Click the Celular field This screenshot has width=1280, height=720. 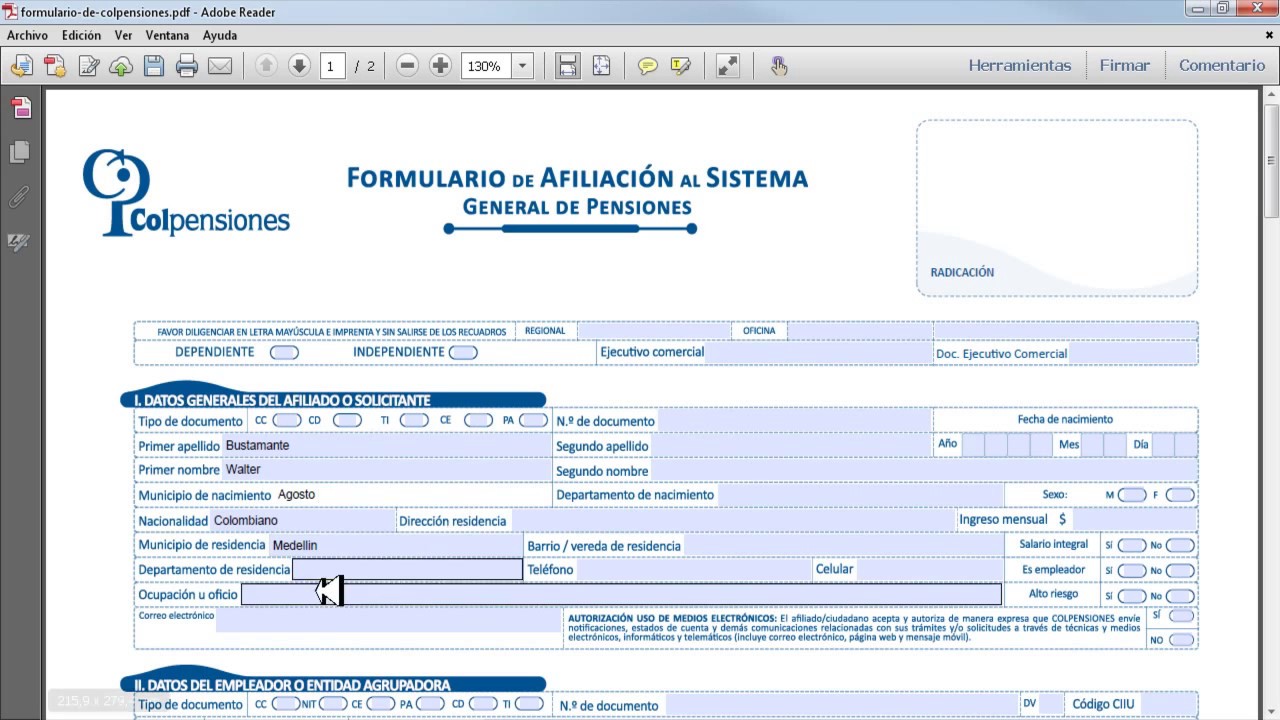(x=930, y=570)
